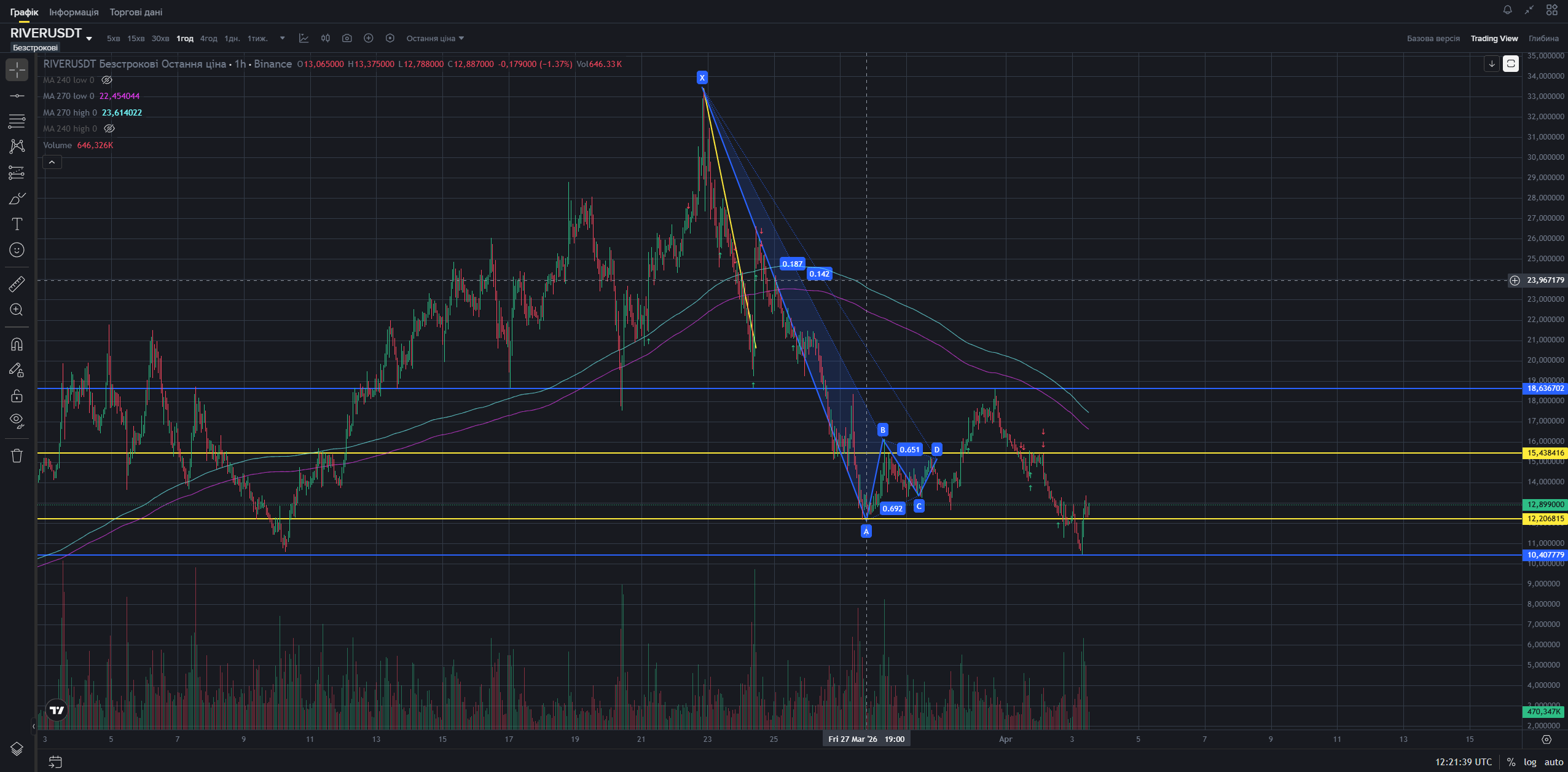Select the Brush drawing tool
Image resolution: width=1568 pixels, height=772 pixels.
click(x=17, y=199)
